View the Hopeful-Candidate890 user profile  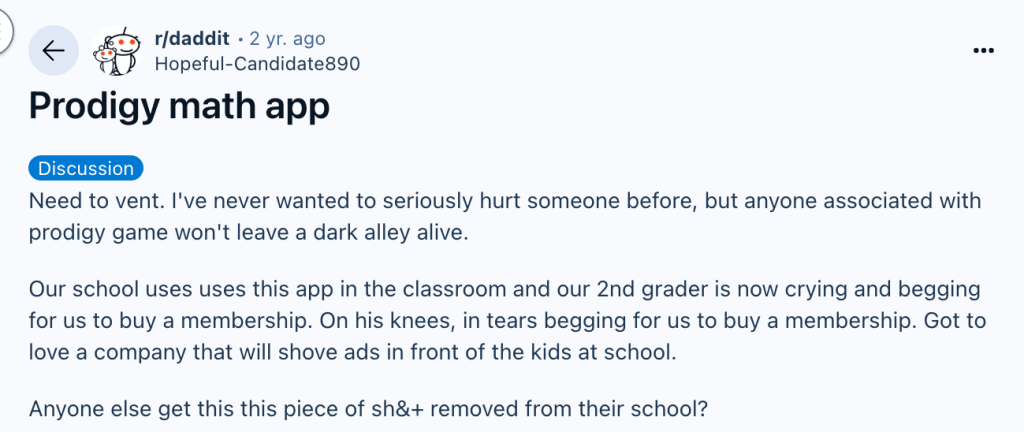click(257, 63)
